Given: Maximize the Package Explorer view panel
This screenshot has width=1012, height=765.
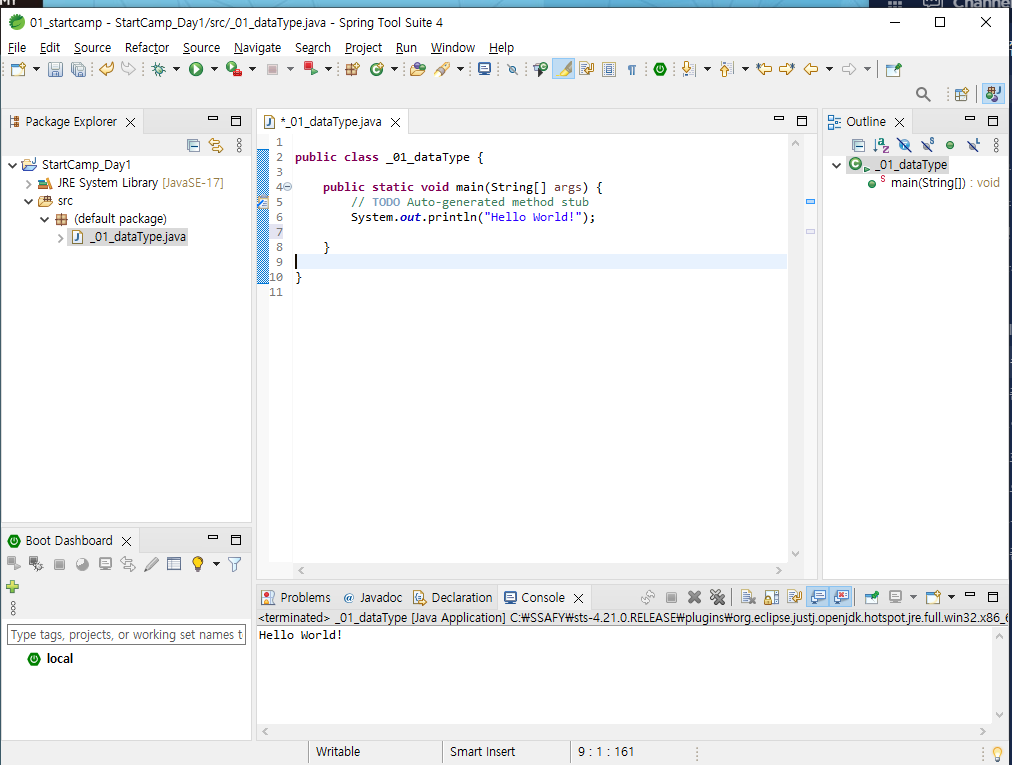Looking at the screenshot, I should (x=236, y=121).
